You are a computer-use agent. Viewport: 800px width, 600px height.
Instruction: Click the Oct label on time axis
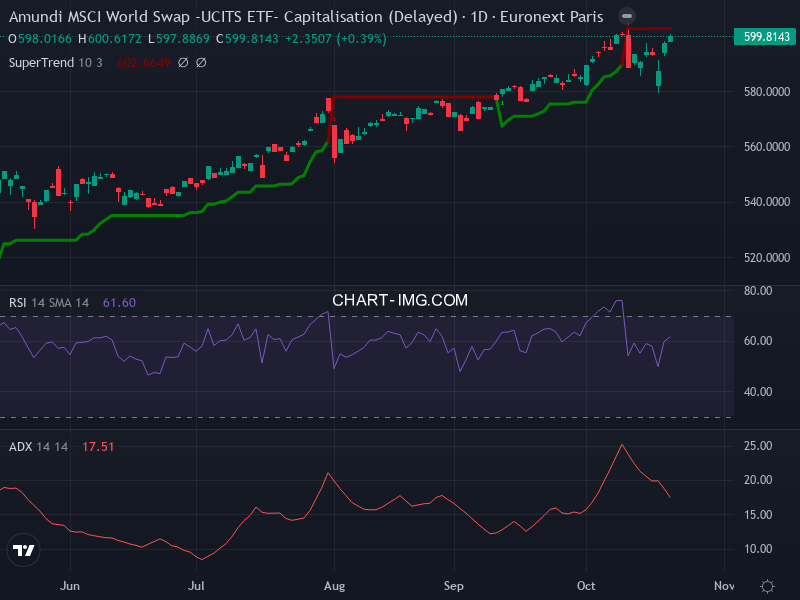pos(587,586)
